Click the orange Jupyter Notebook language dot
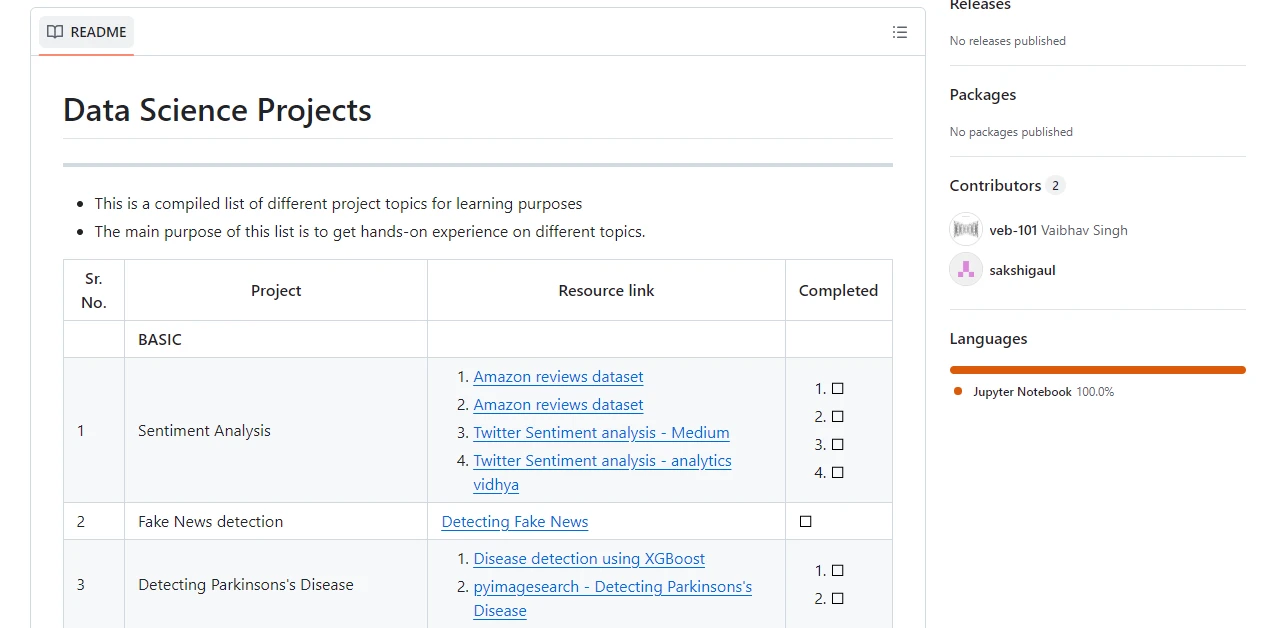The width and height of the screenshot is (1279, 628). click(958, 392)
